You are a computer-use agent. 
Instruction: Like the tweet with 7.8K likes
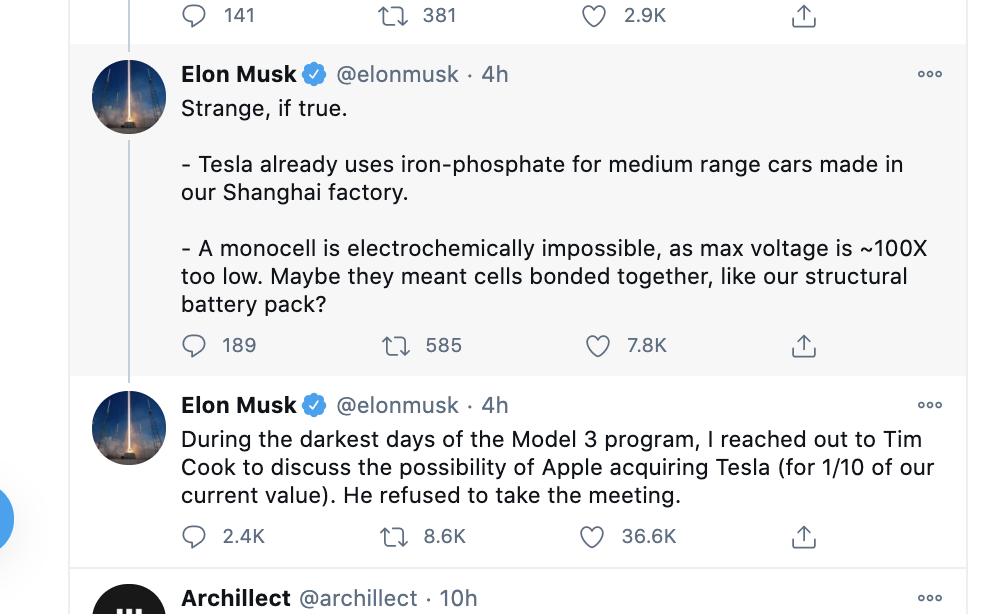point(597,346)
